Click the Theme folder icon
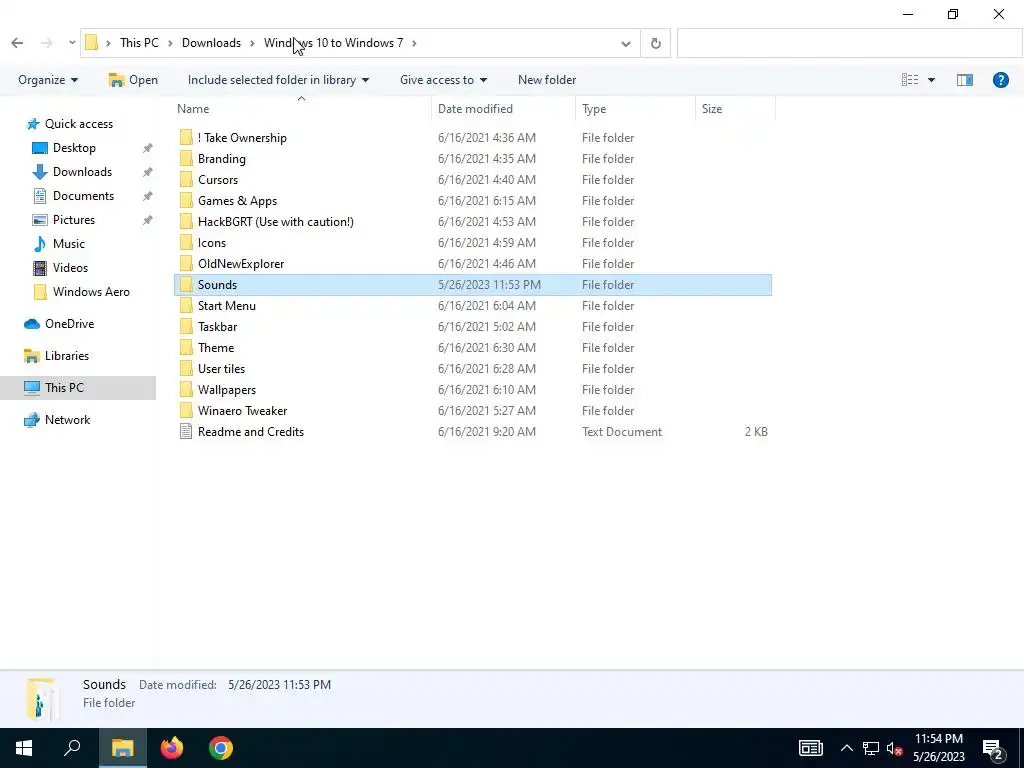1024x768 pixels. (x=186, y=347)
